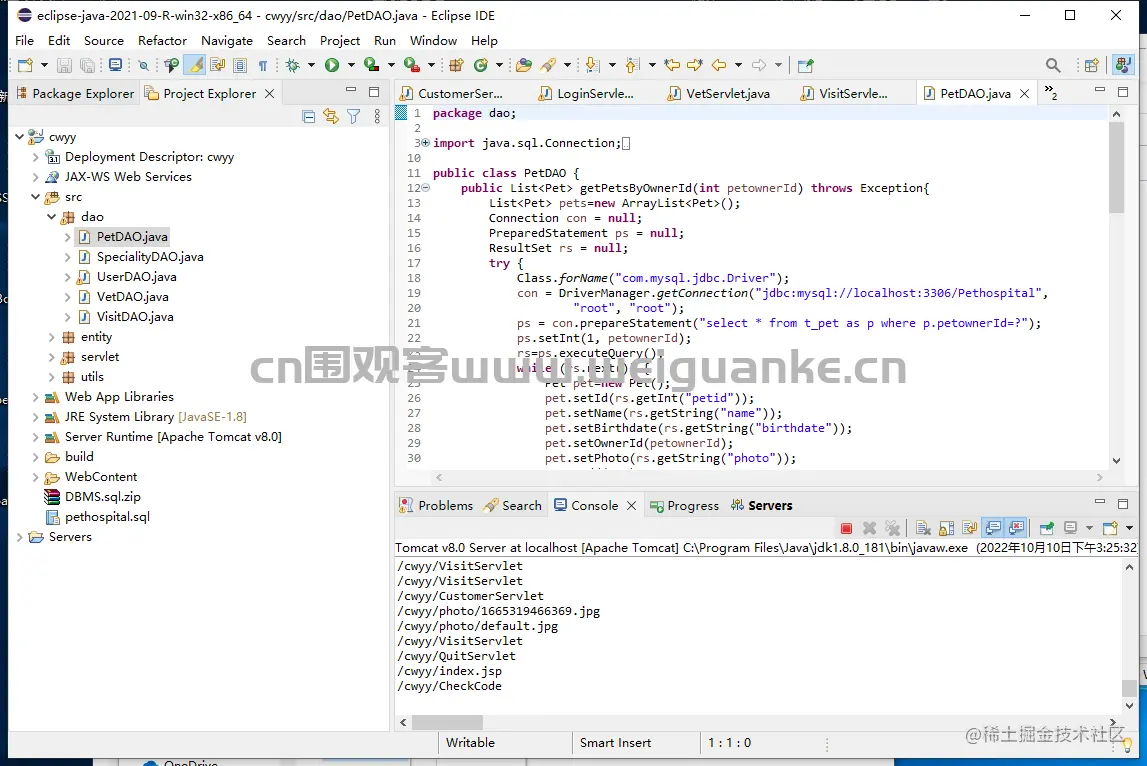Toggle block selection mode icon

pos(240,66)
